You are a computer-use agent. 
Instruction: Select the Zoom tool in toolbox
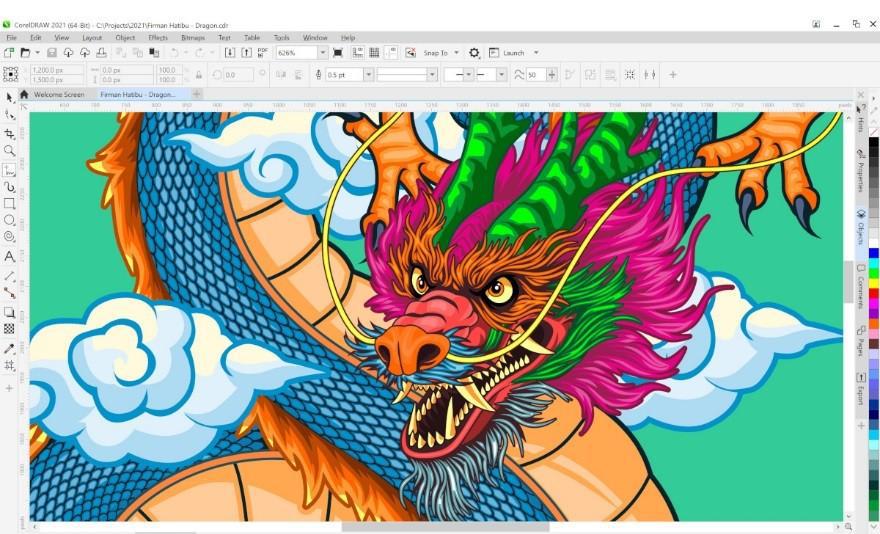tap(9, 150)
